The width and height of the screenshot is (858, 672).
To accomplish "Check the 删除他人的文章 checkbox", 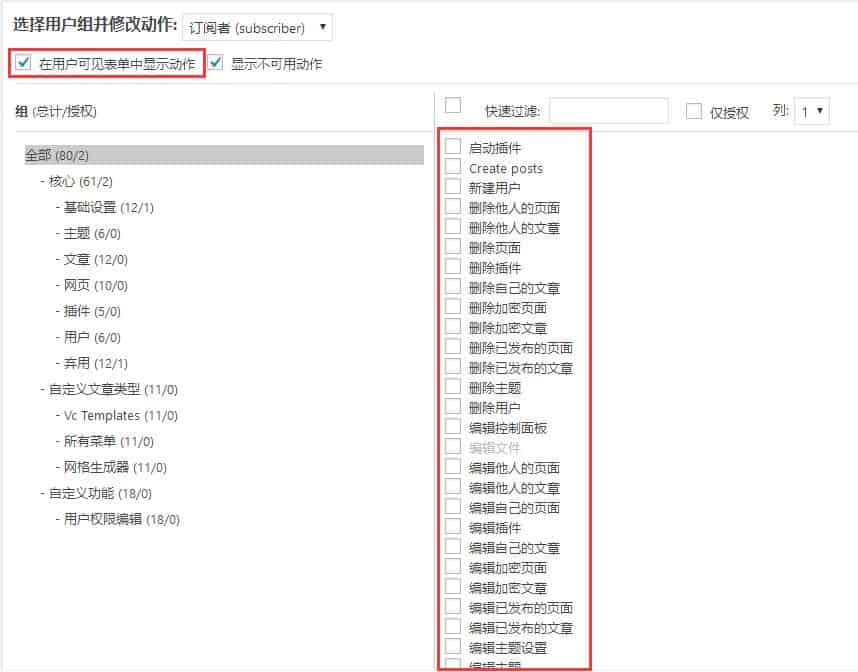I will pyautogui.click(x=453, y=226).
